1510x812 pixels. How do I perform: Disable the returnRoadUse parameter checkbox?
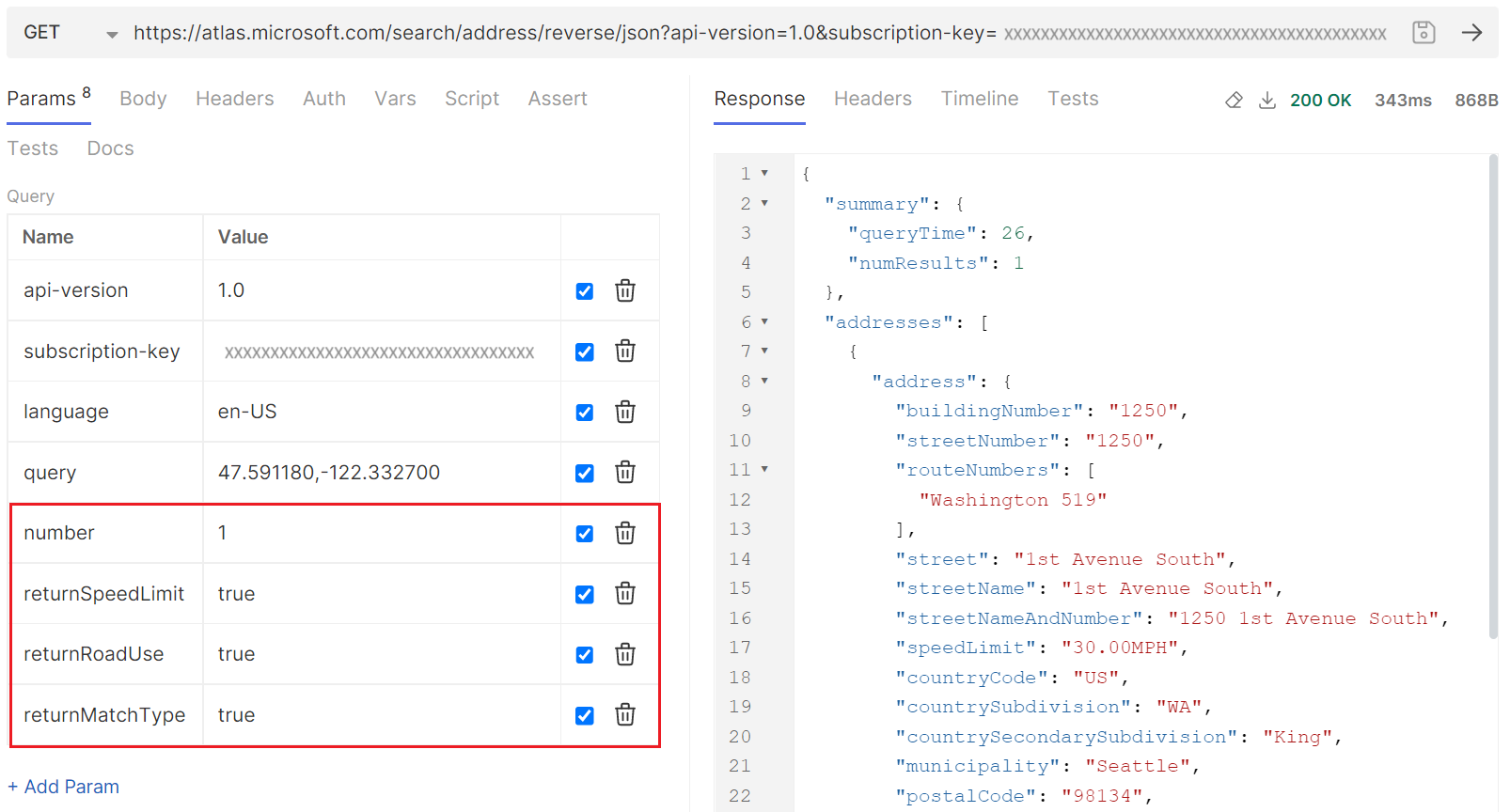(x=585, y=655)
